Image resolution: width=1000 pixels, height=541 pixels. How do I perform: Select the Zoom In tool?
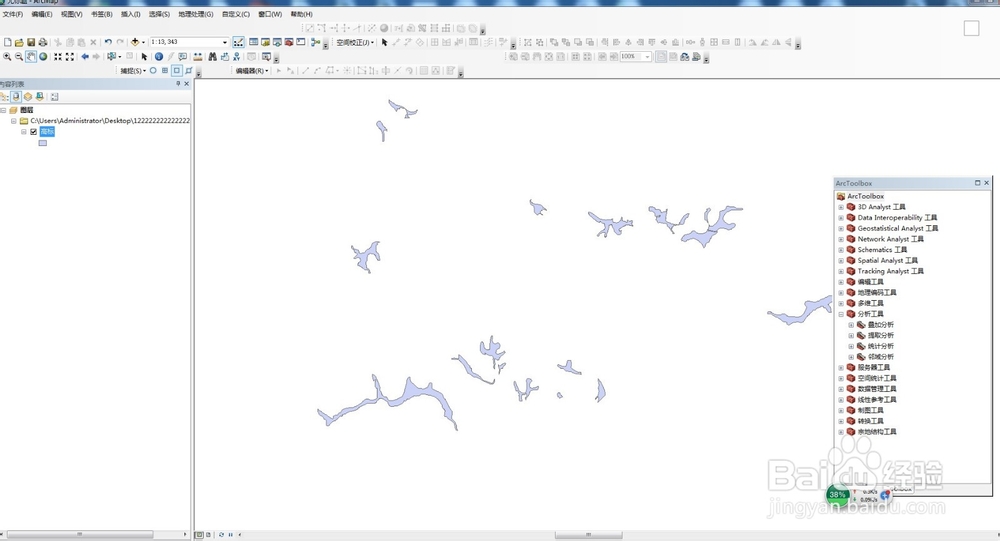point(7,56)
